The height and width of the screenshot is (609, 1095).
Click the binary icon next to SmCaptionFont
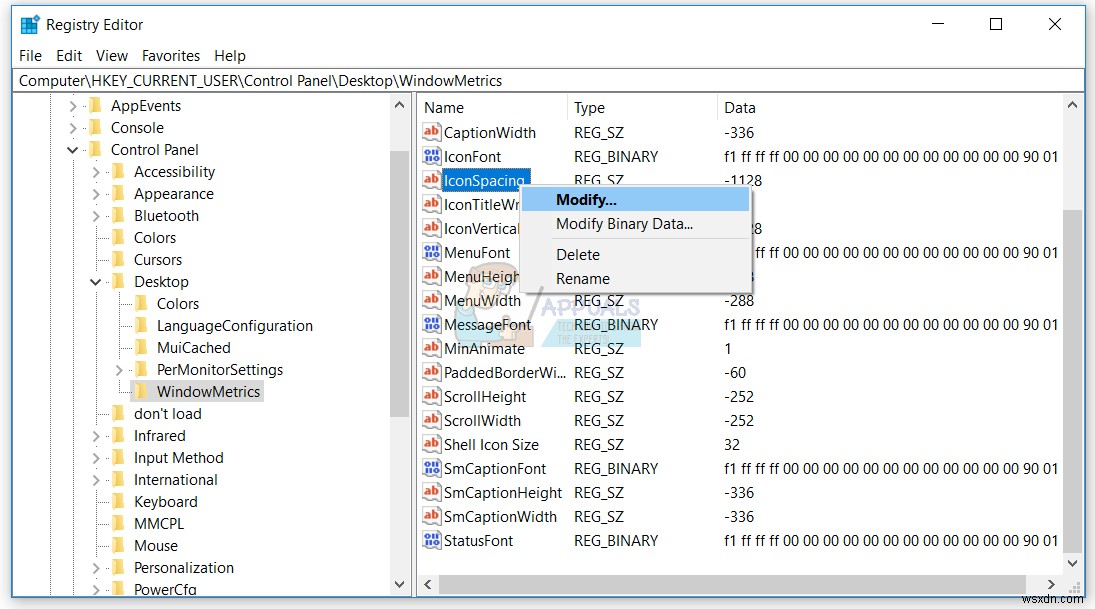(430, 468)
